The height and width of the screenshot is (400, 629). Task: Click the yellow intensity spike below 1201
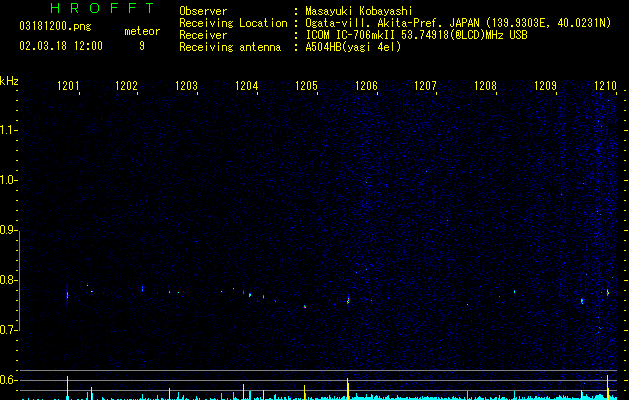(x=67, y=388)
